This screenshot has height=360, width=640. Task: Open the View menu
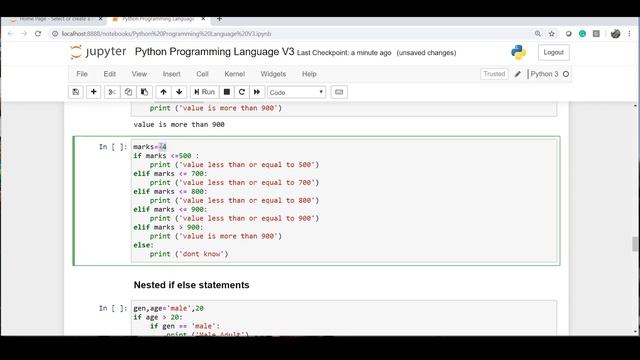click(x=139, y=74)
